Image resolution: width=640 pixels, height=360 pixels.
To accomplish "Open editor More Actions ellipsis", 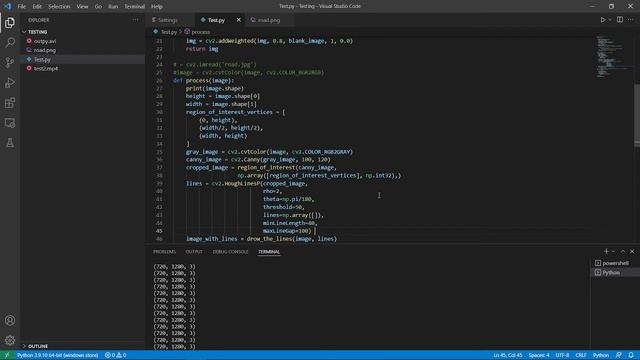I will tap(631, 20).
